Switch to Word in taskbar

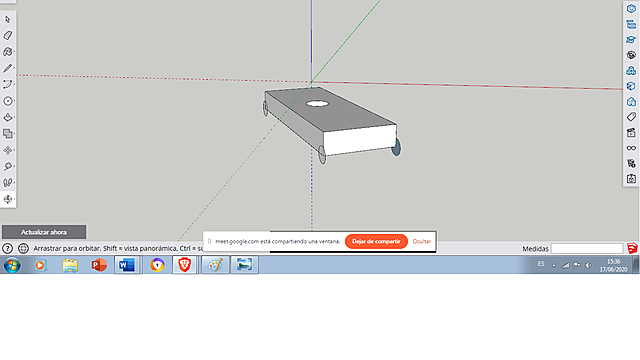coord(127,265)
